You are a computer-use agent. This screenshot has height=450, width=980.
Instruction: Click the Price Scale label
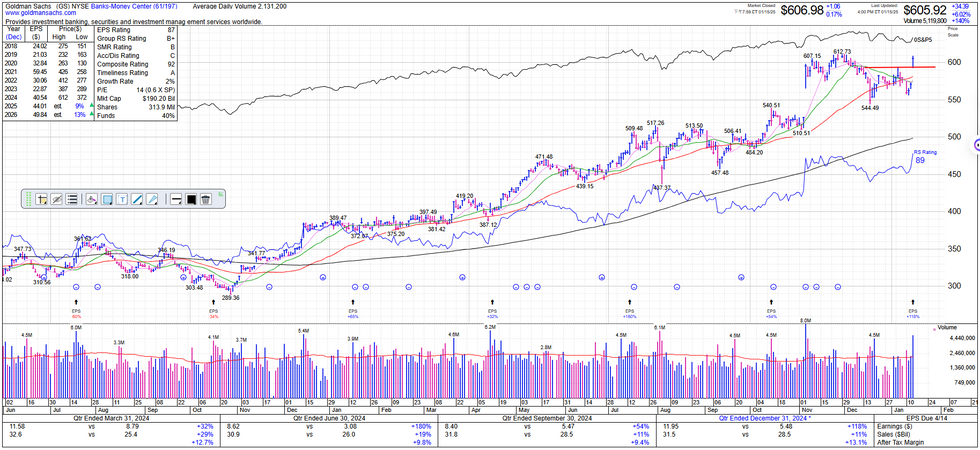pos(952,31)
